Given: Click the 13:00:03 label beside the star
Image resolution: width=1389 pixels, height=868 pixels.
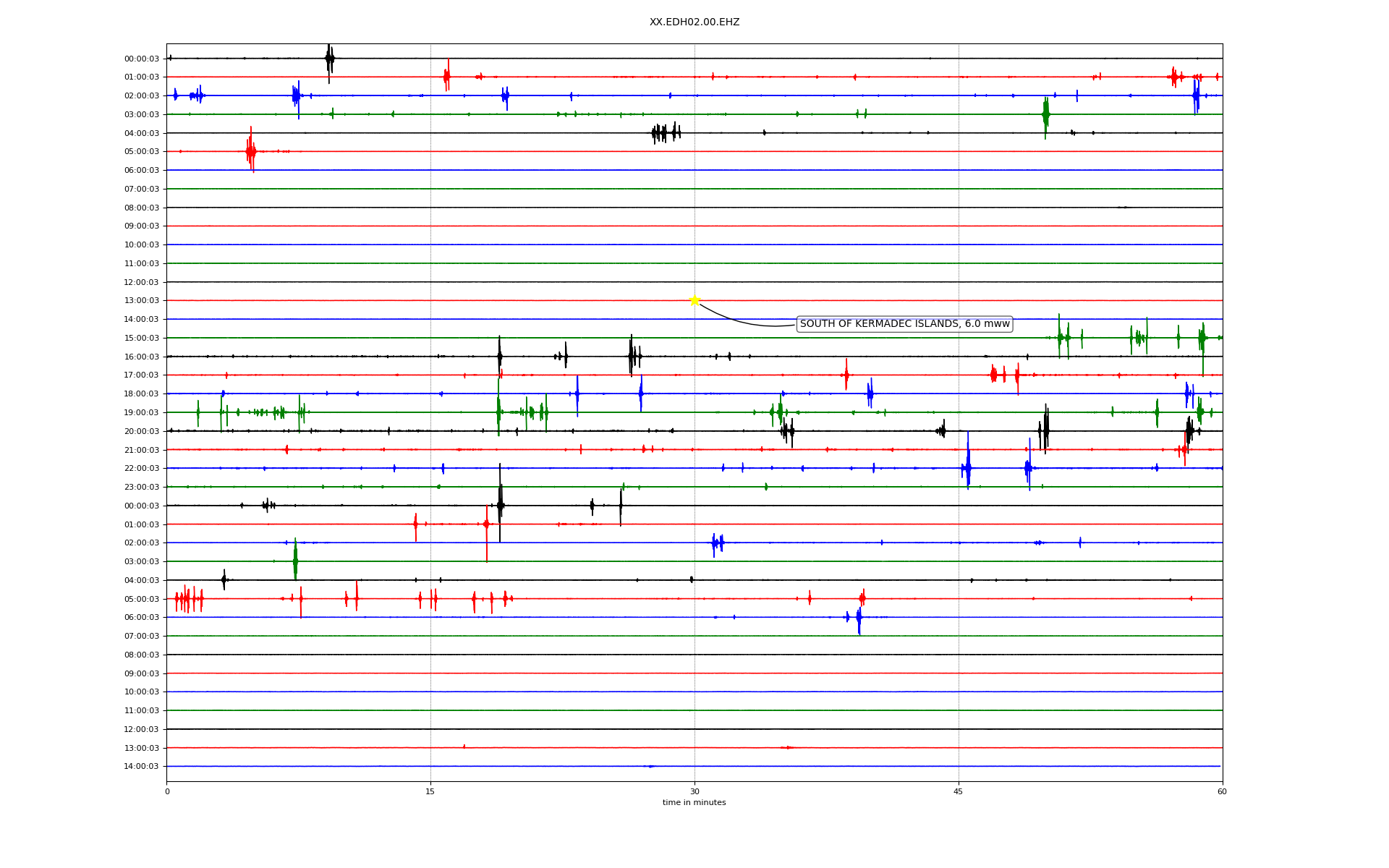Looking at the screenshot, I should pos(141,301).
